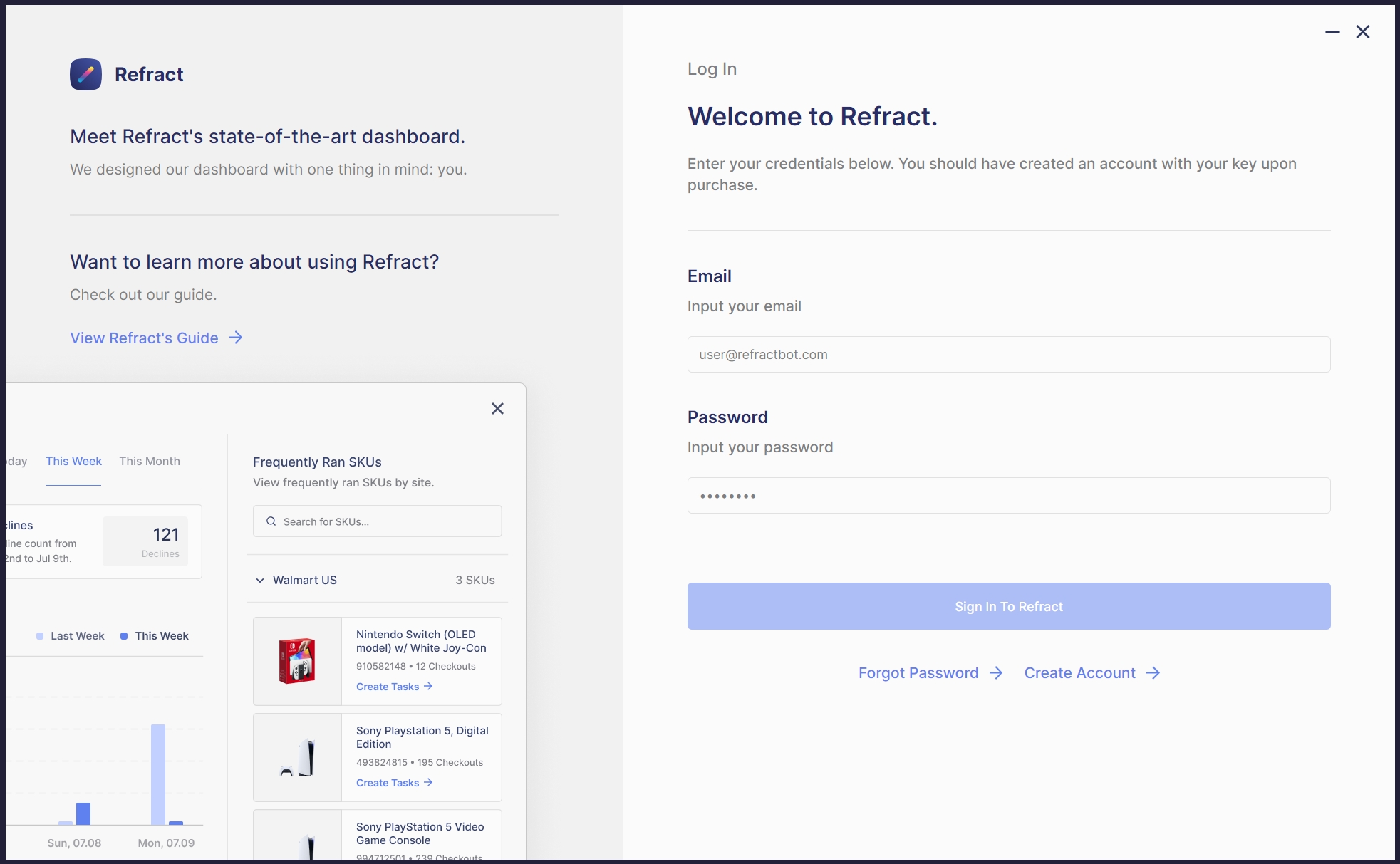Click the Nintendo Switch product thumbnail

(297, 661)
